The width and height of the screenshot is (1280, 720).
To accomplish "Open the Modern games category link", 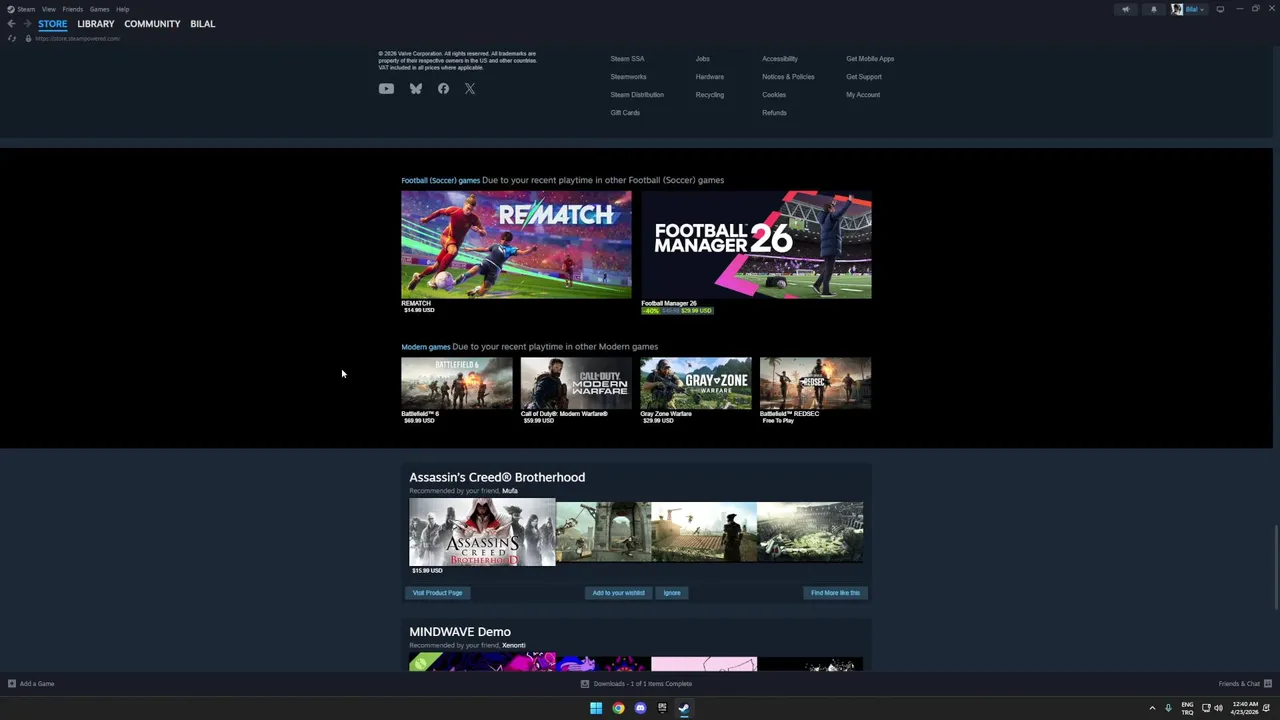I will (425, 347).
